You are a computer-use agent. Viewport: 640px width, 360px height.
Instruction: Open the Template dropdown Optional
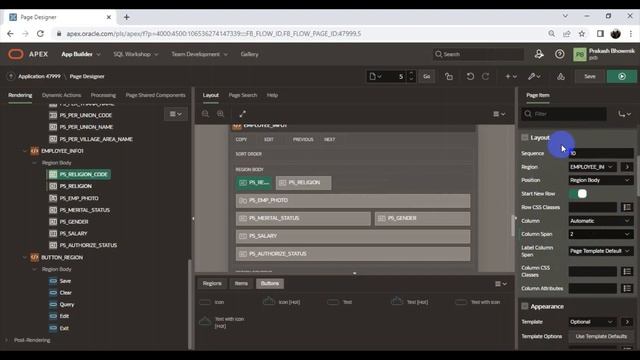(x=593, y=322)
